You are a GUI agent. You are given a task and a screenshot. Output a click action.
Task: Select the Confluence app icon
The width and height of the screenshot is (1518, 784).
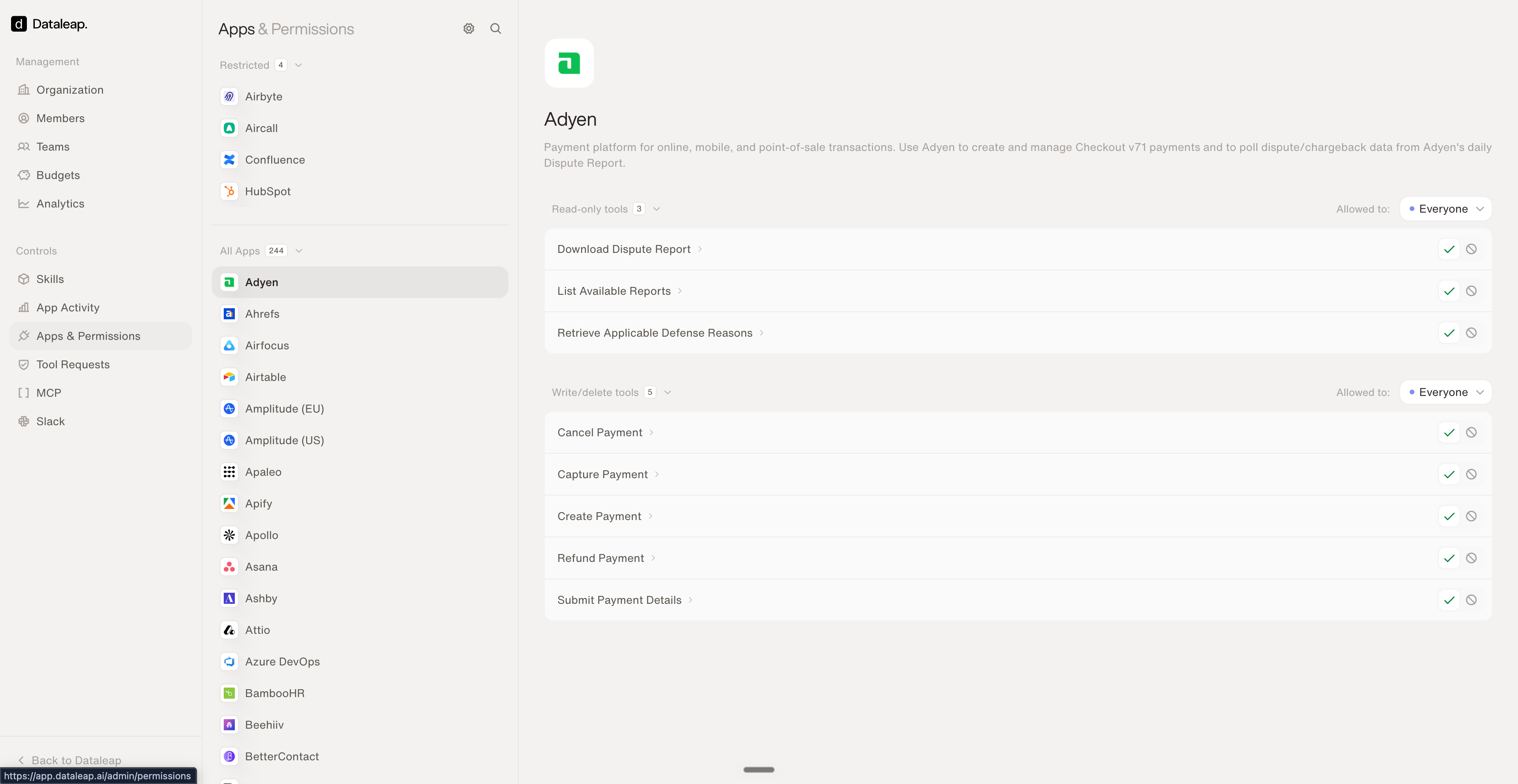(x=229, y=160)
